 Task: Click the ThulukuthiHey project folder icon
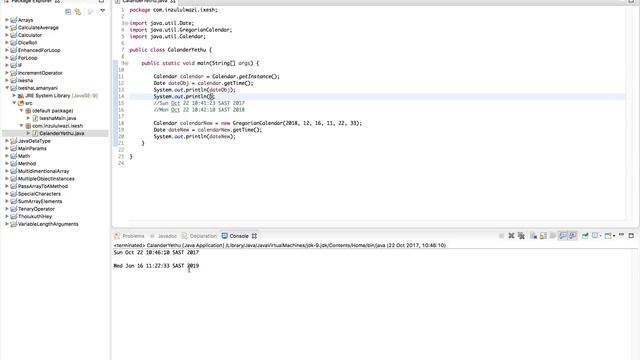pyautogui.click(x=13, y=216)
